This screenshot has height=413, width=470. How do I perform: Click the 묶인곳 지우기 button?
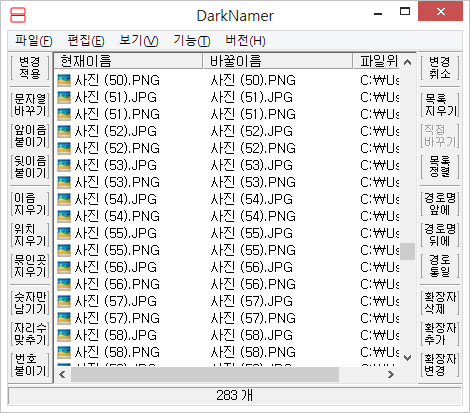click(x=30, y=266)
